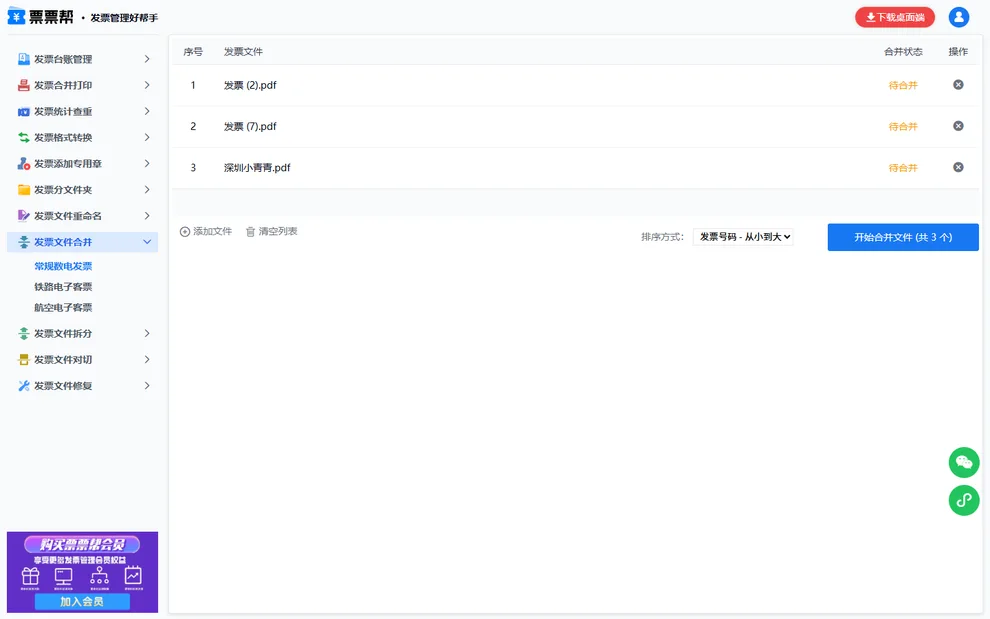Expand the 发票台账管理 chevron
The height and width of the screenshot is (619, 990).
(147, 59)
